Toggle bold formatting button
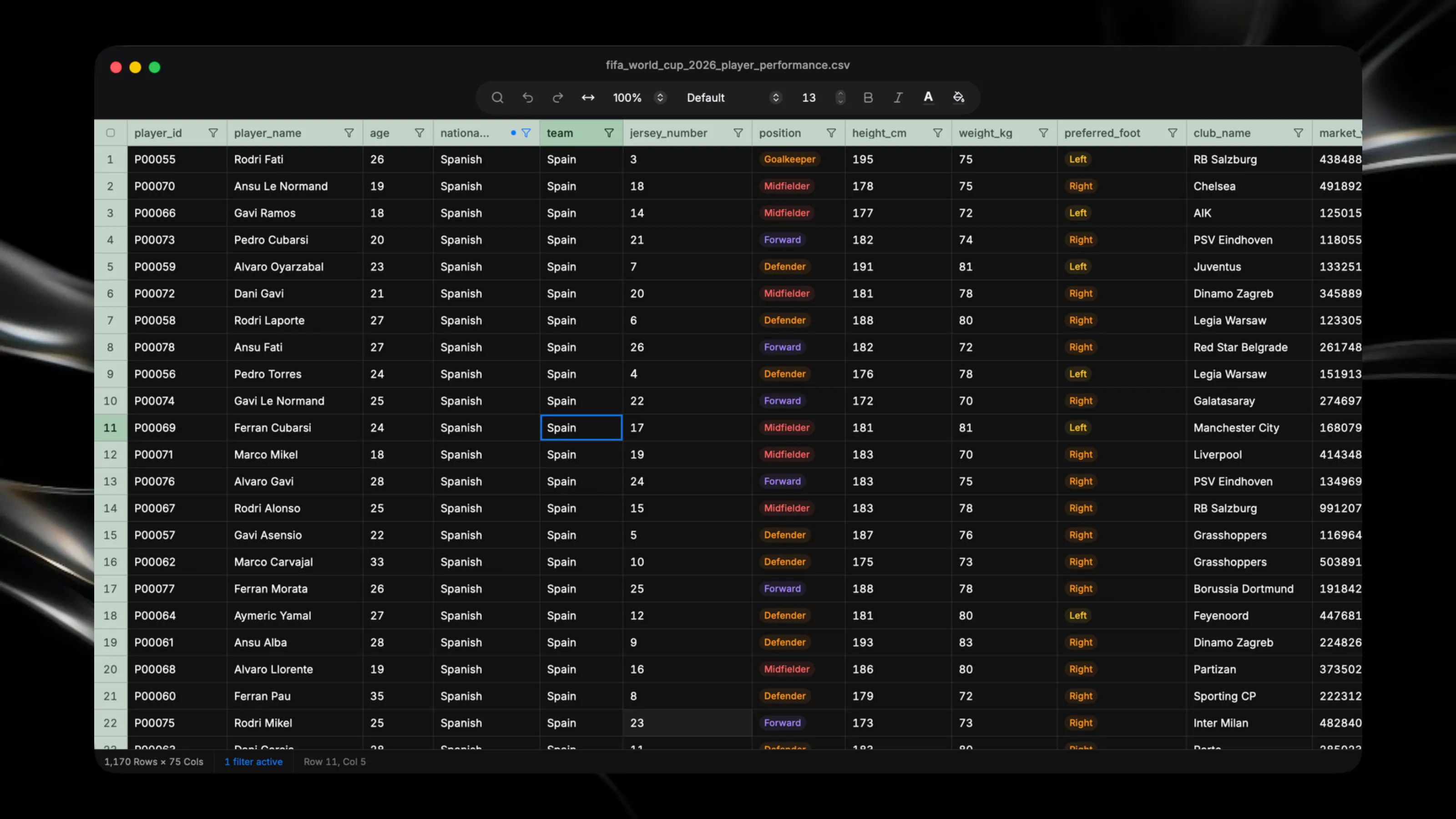The image size is (1456, 819). (x=868, y=98)
